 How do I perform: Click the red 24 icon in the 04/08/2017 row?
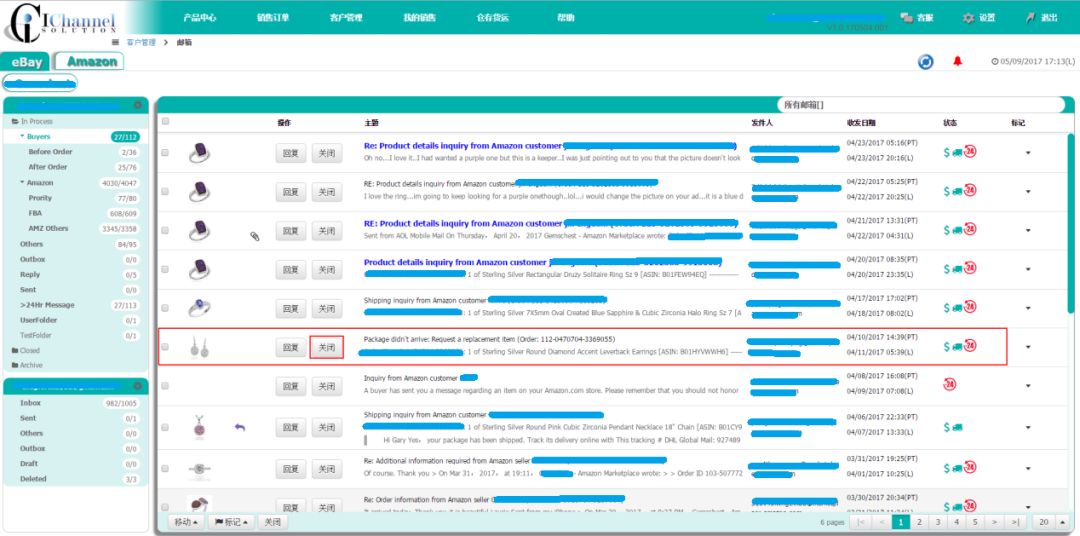click(949, 384)
